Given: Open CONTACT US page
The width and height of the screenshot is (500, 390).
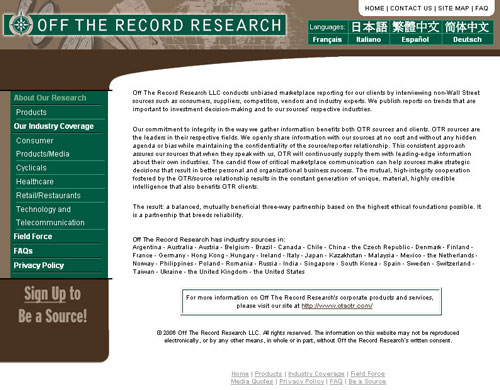Looking at the screenshot, I should (411, 8).
